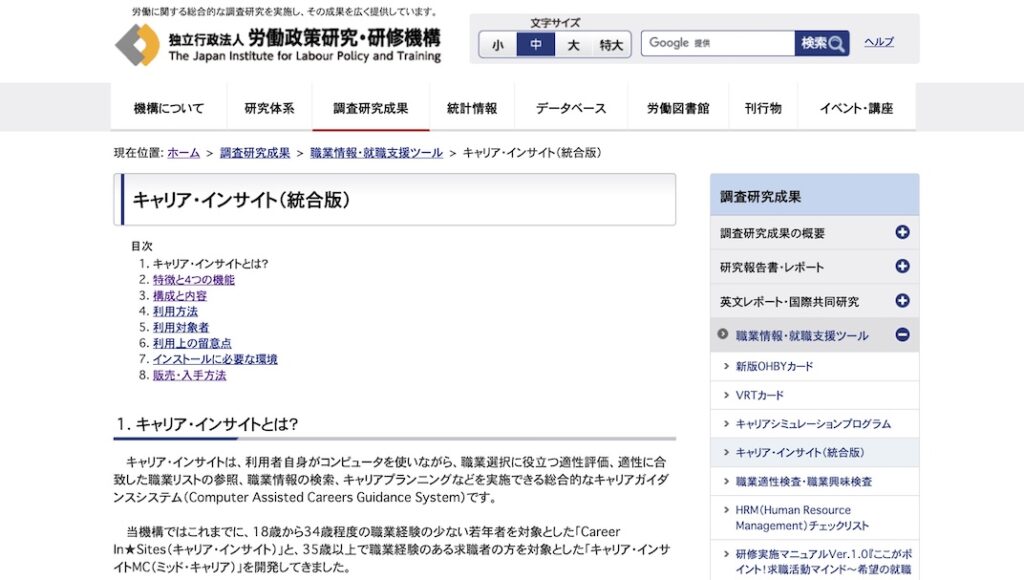Switch to the 調査研究成果 navigation tab
Image resolution: width=1024 pixels, height=580 pixels.
click(x=370, y=106)
